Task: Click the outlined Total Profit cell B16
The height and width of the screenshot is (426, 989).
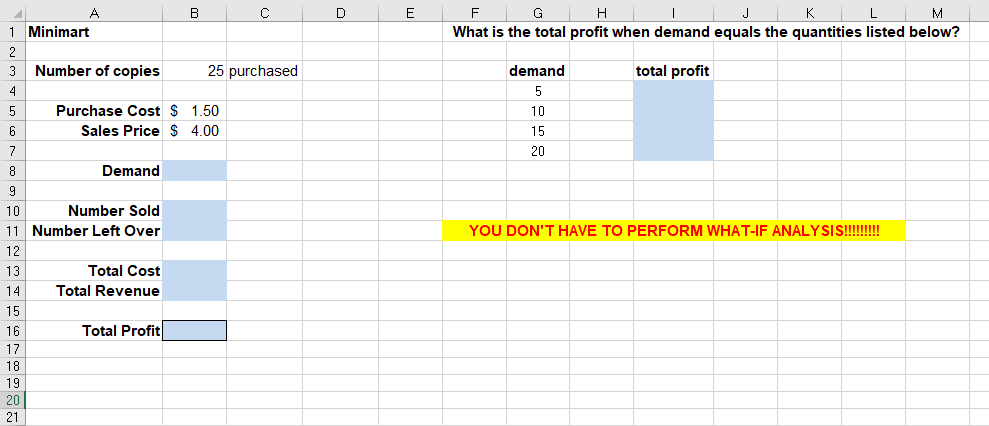Action: pos(194,331)
